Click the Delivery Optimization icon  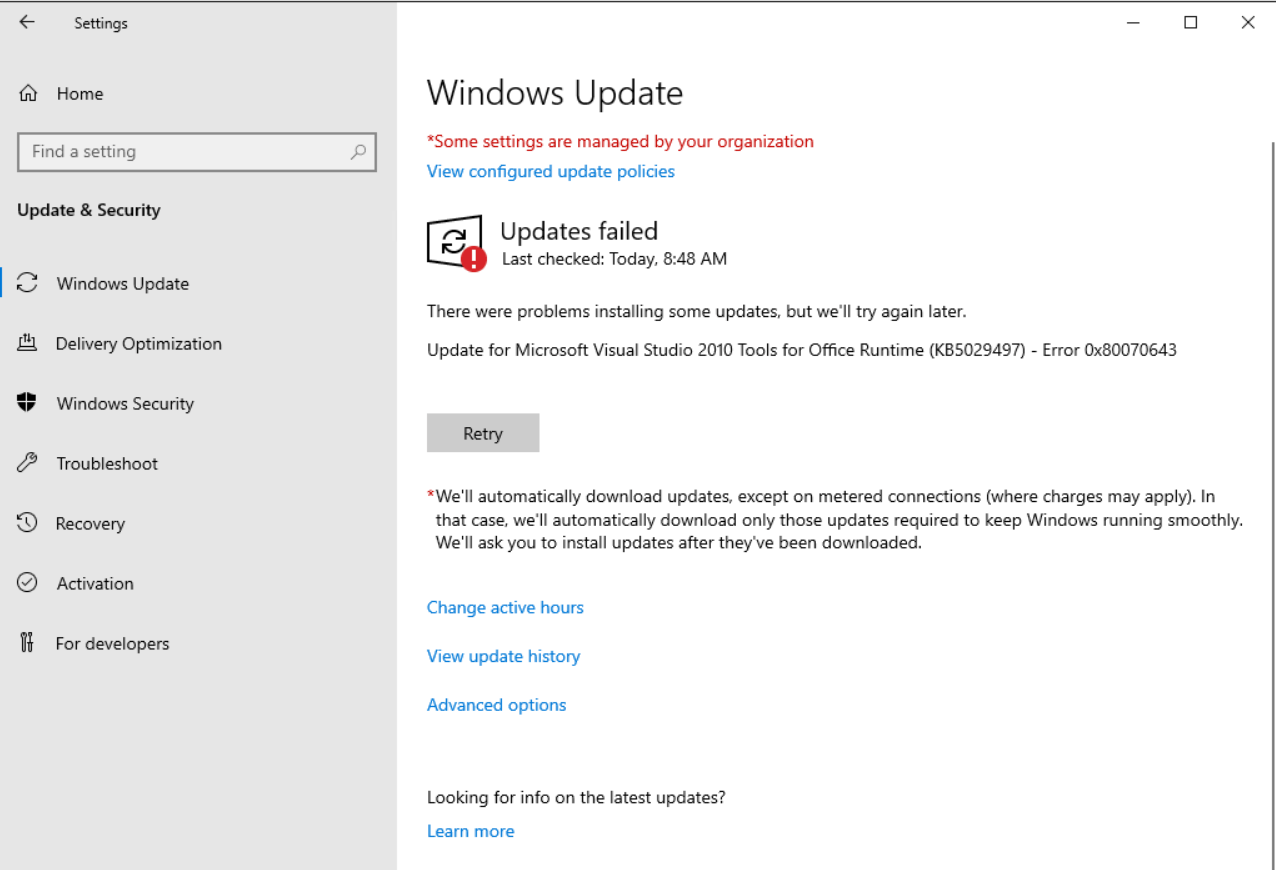pyautogui.click(x=27, y=343)
